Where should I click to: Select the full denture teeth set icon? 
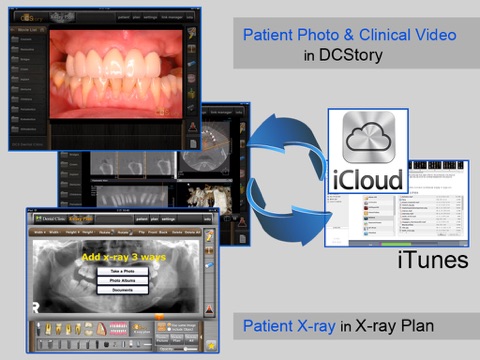point(118,328)
